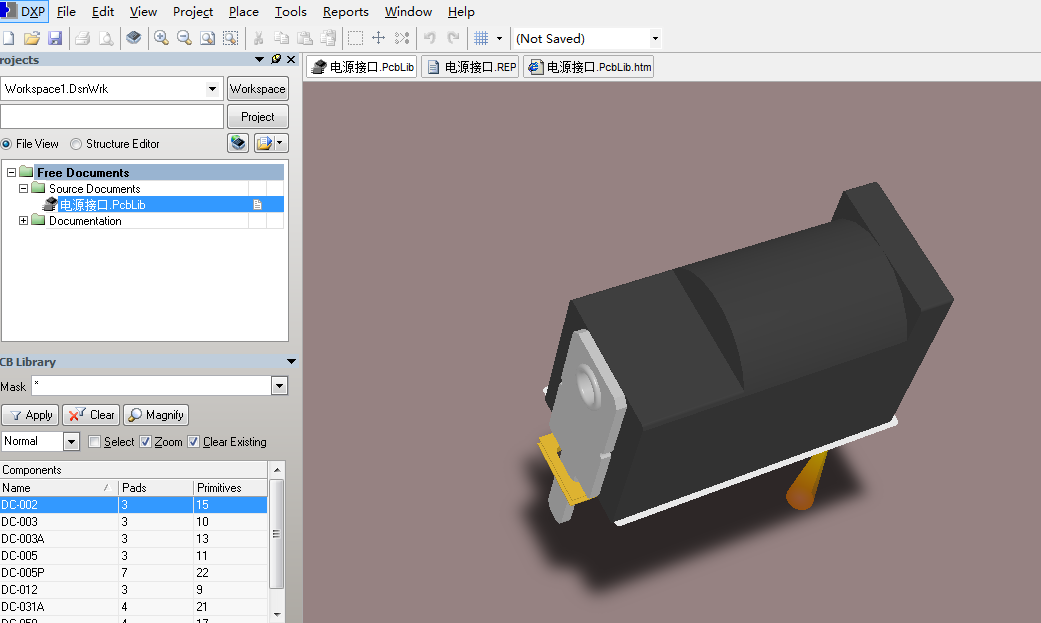Click the grid settings icon

[481, 39]
